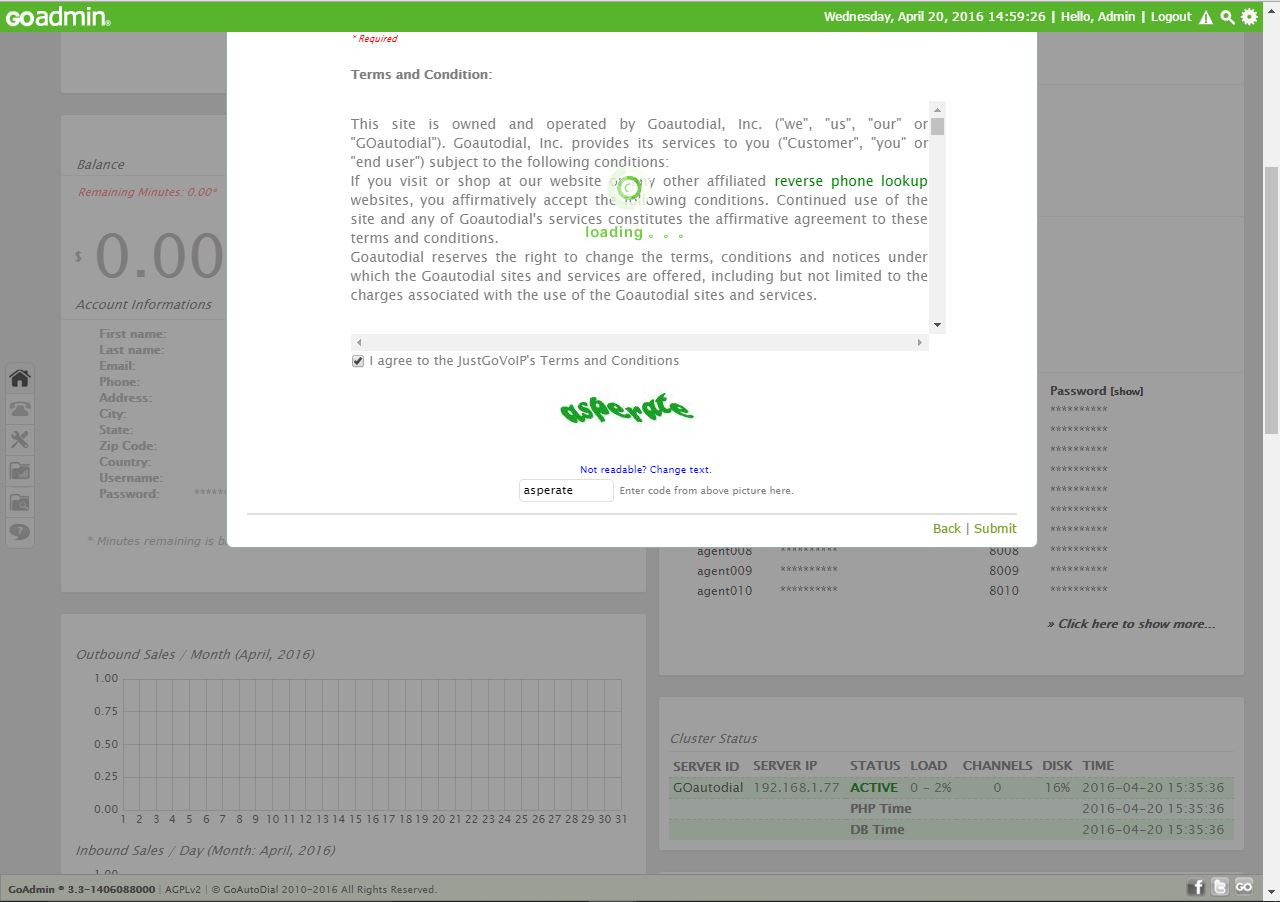
Task: Click the agent010 row text
Action: tap(724, 591)
